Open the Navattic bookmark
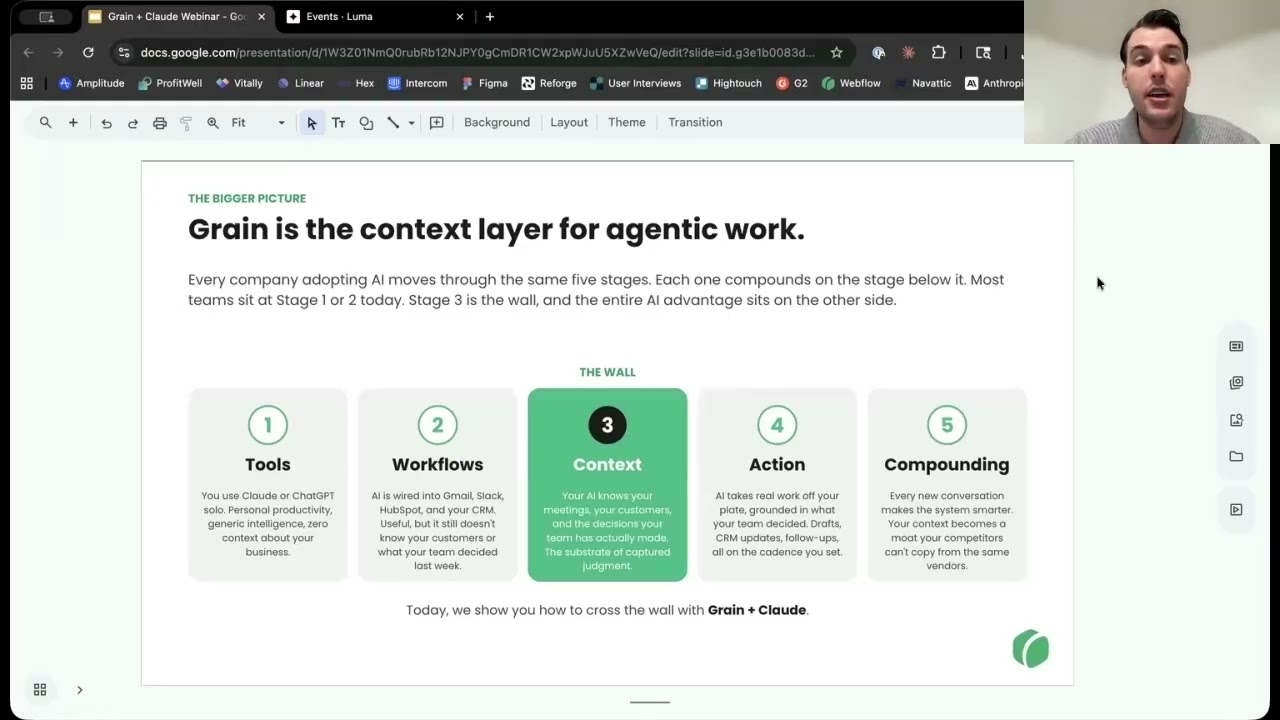Viewport: 1280px width, 720px height. (x=923, y=83)
